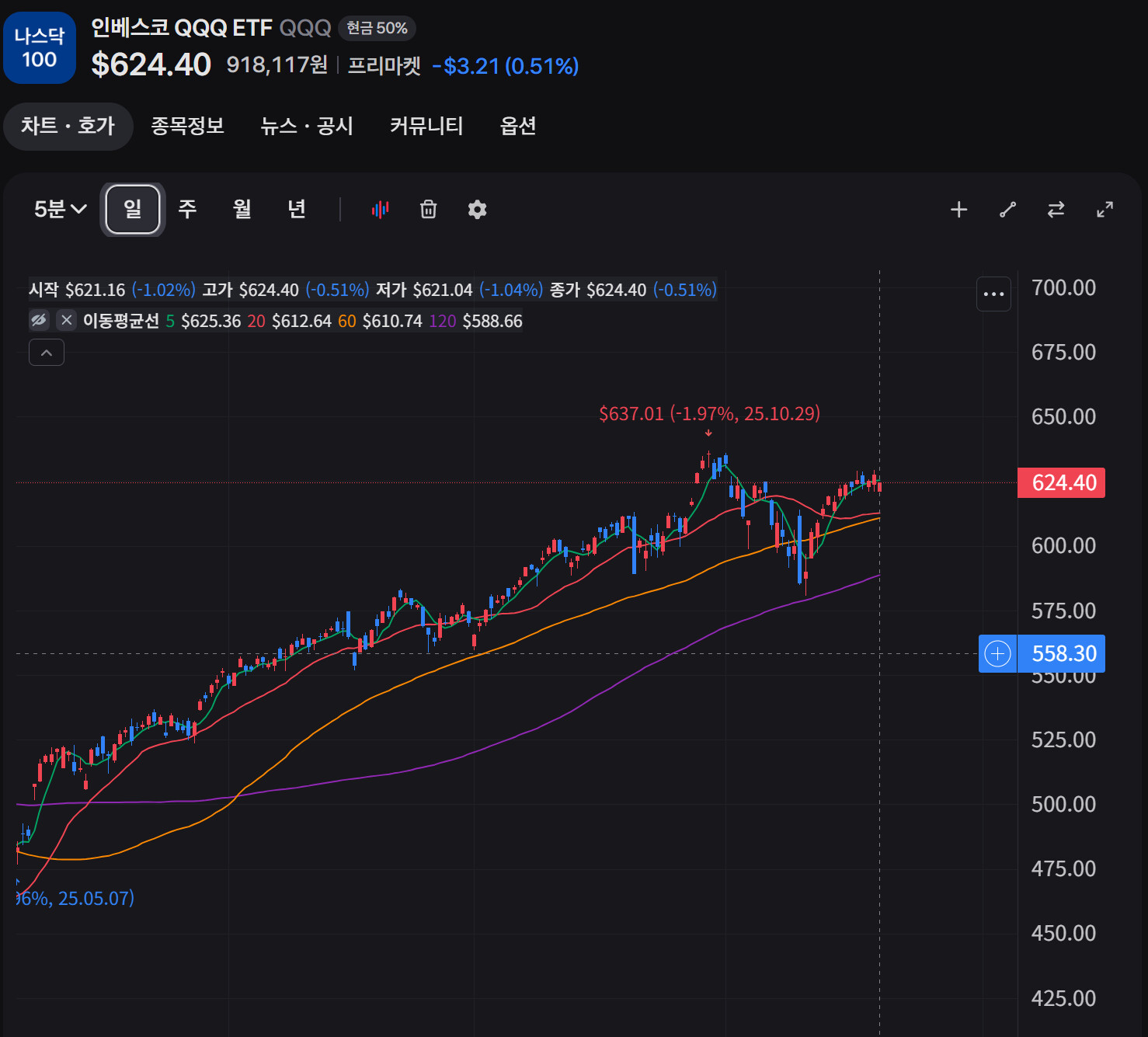Open chart settings gear icon
The height and width of the screenshot is (1037, 1148).
pos(477,210)
